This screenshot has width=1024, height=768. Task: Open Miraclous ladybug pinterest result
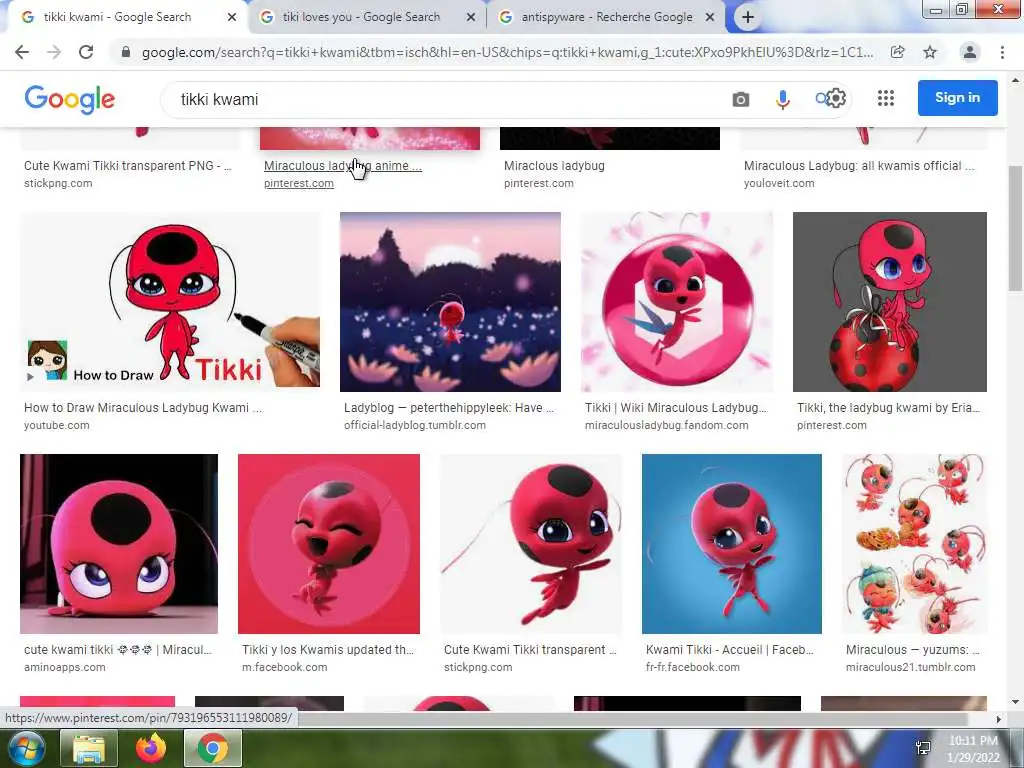[554, 166]
